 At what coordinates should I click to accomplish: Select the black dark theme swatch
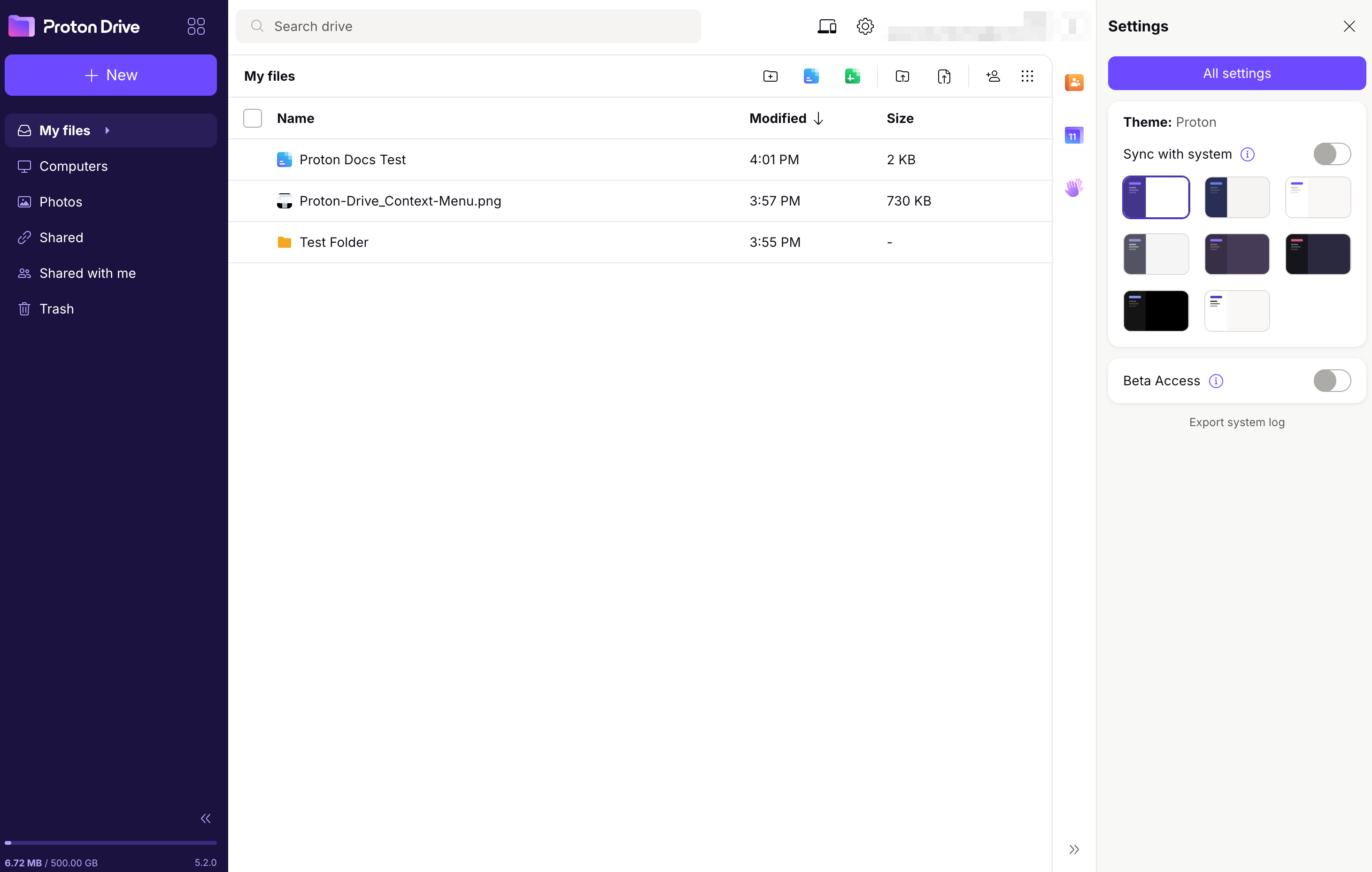(x=1156, y=311)
